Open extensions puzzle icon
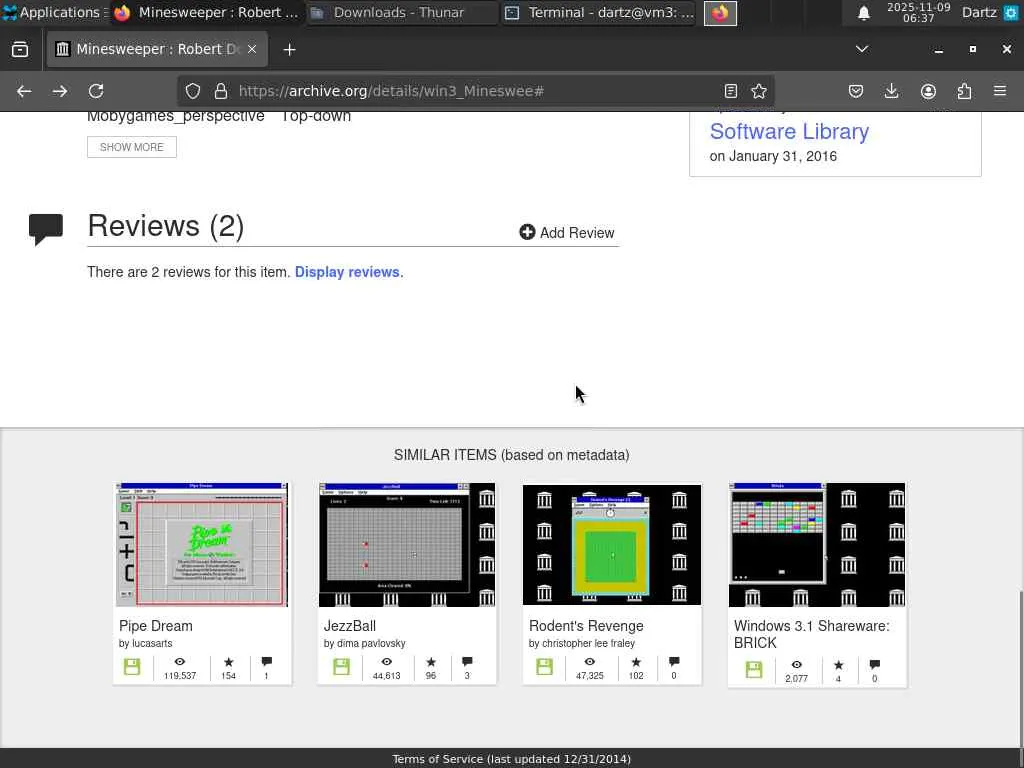 964,91
